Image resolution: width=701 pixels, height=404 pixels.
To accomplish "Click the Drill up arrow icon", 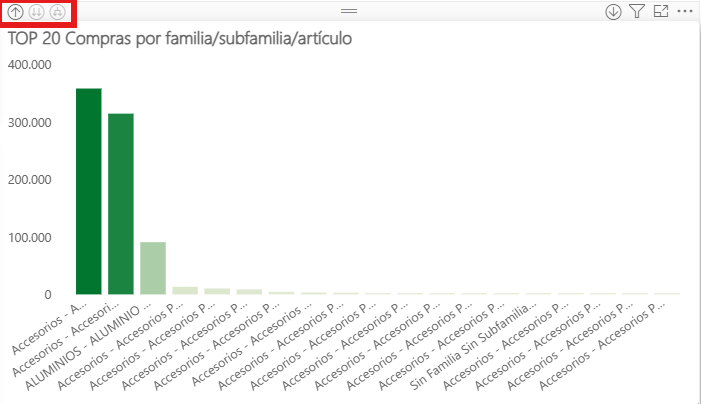I will 16,12.
